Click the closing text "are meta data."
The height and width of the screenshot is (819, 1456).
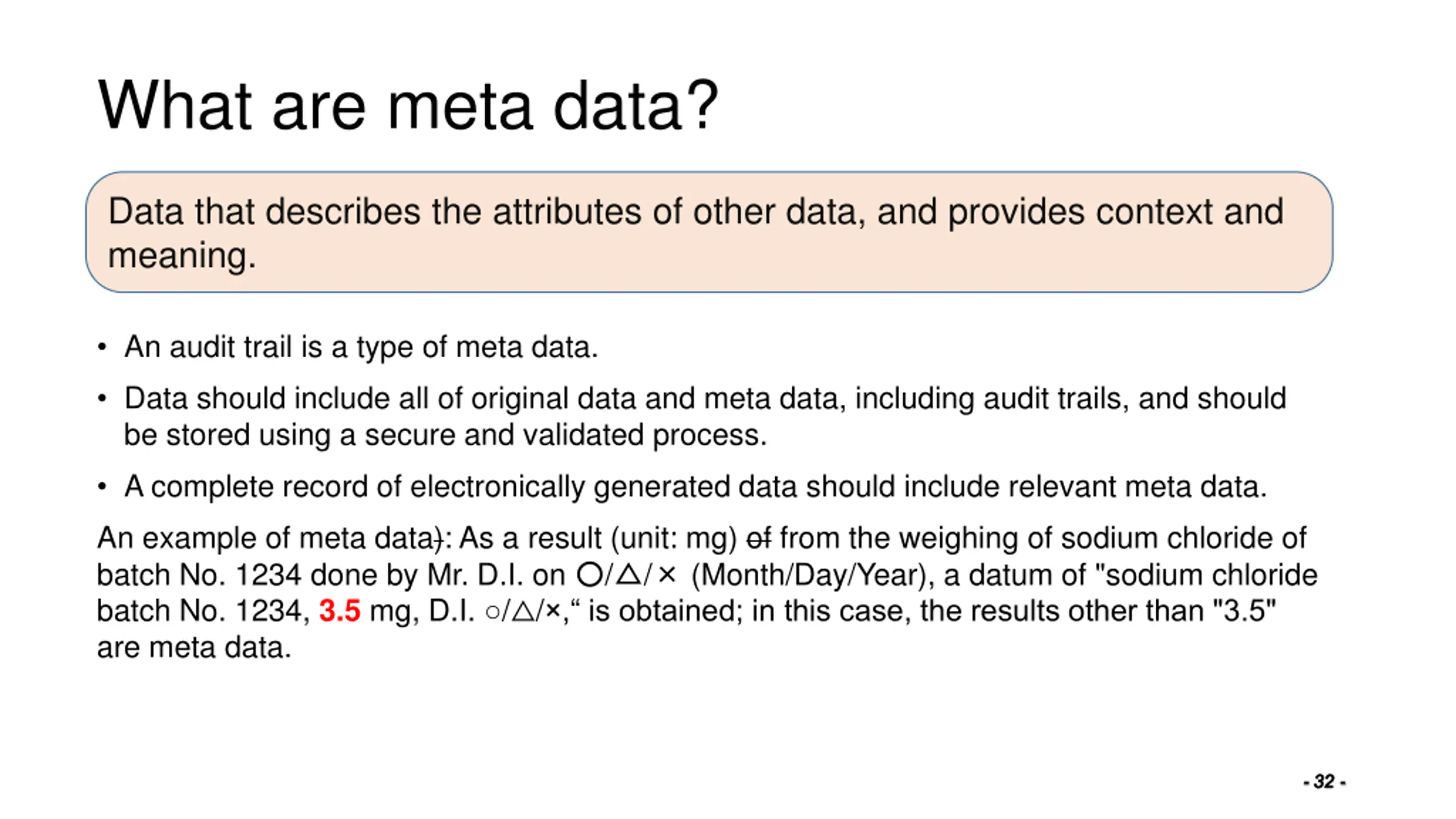(194, 648)
